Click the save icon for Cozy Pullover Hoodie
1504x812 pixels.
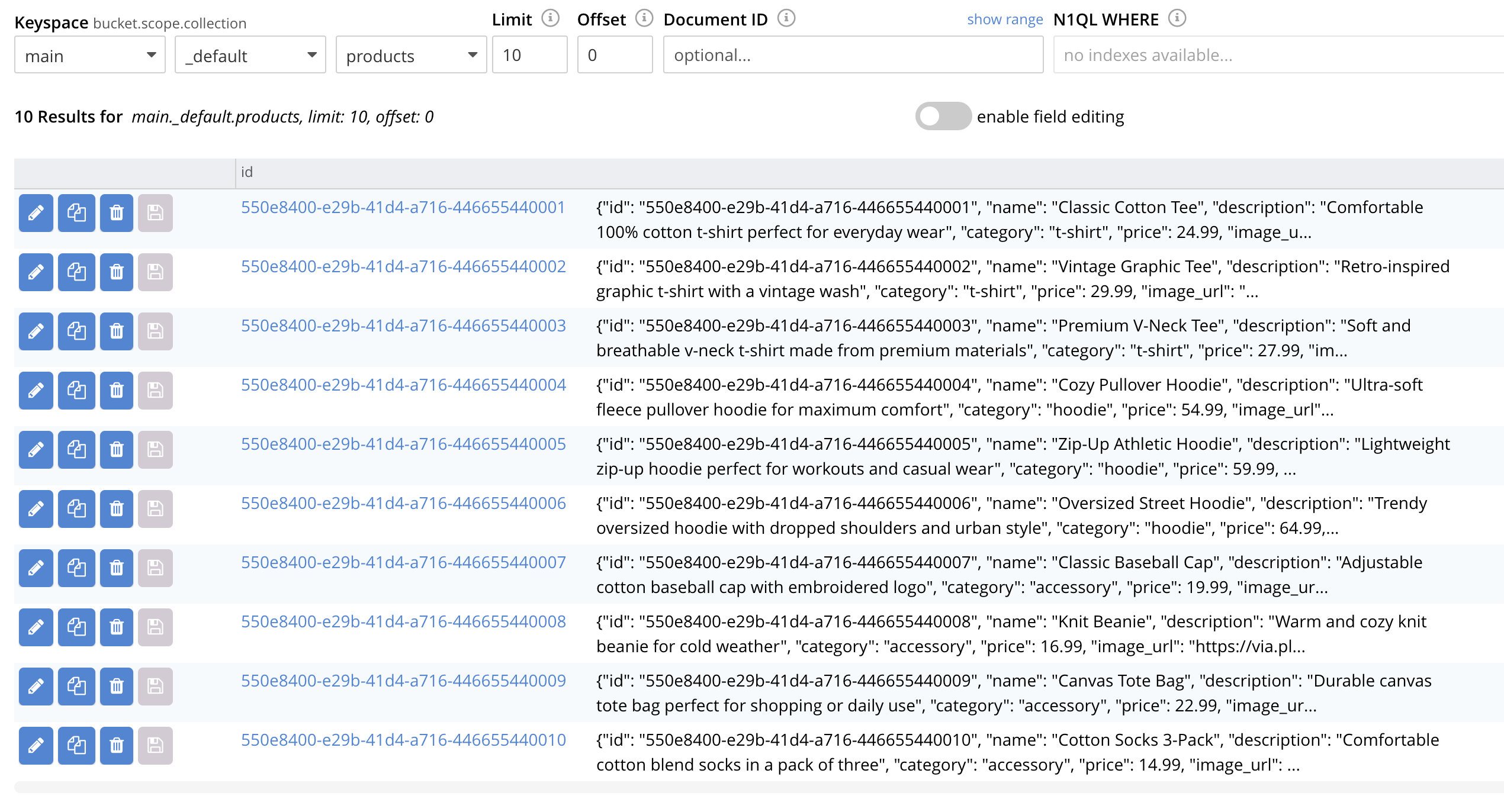point(155,391)
